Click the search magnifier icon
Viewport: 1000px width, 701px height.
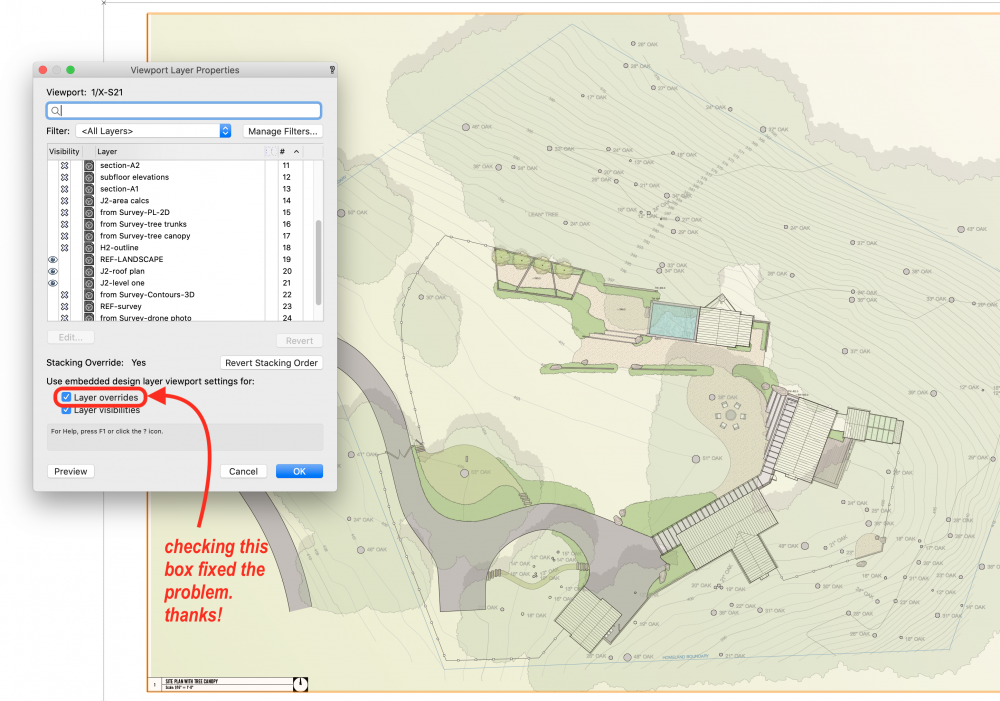point(56,111)
